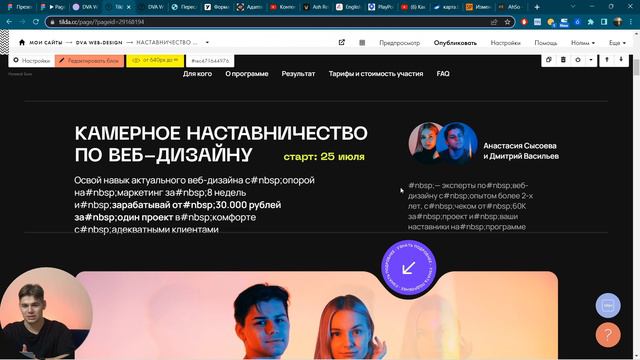Bookmark the page with the star icon
The image size is (640, 360).
[507, 22]
